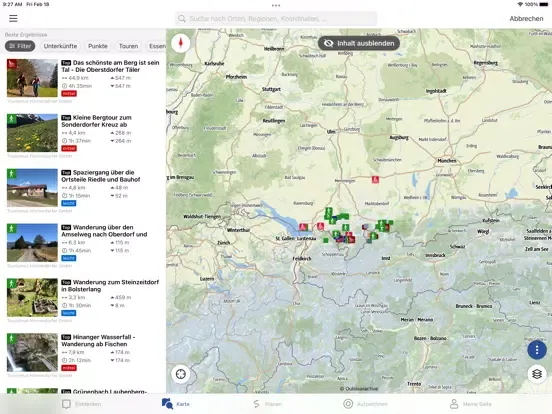Click the Zürich label on the map
The width and height of the screenshot is (552, 414).
224,243
